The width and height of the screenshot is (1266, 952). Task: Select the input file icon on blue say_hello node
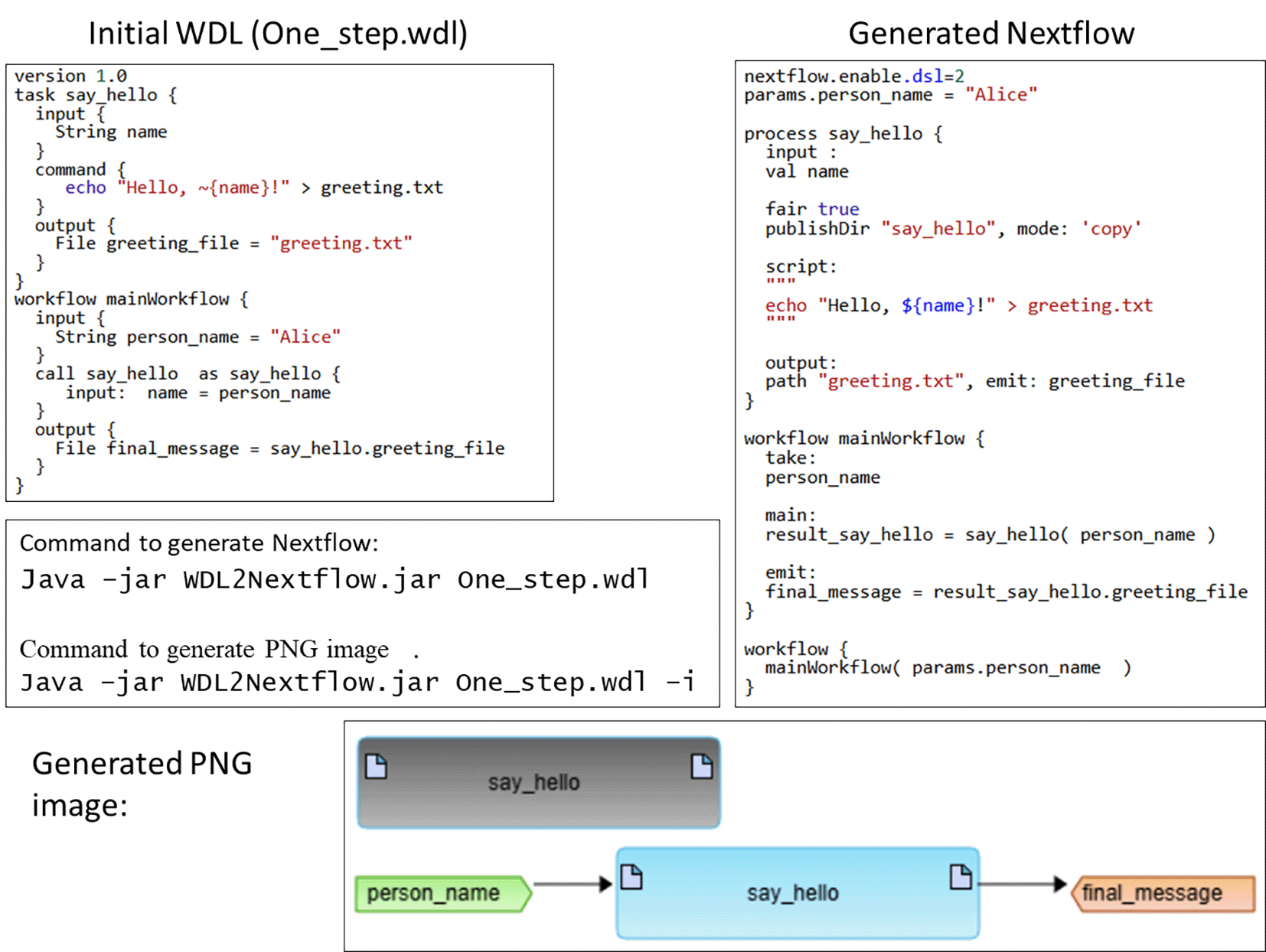click(631, 877)
